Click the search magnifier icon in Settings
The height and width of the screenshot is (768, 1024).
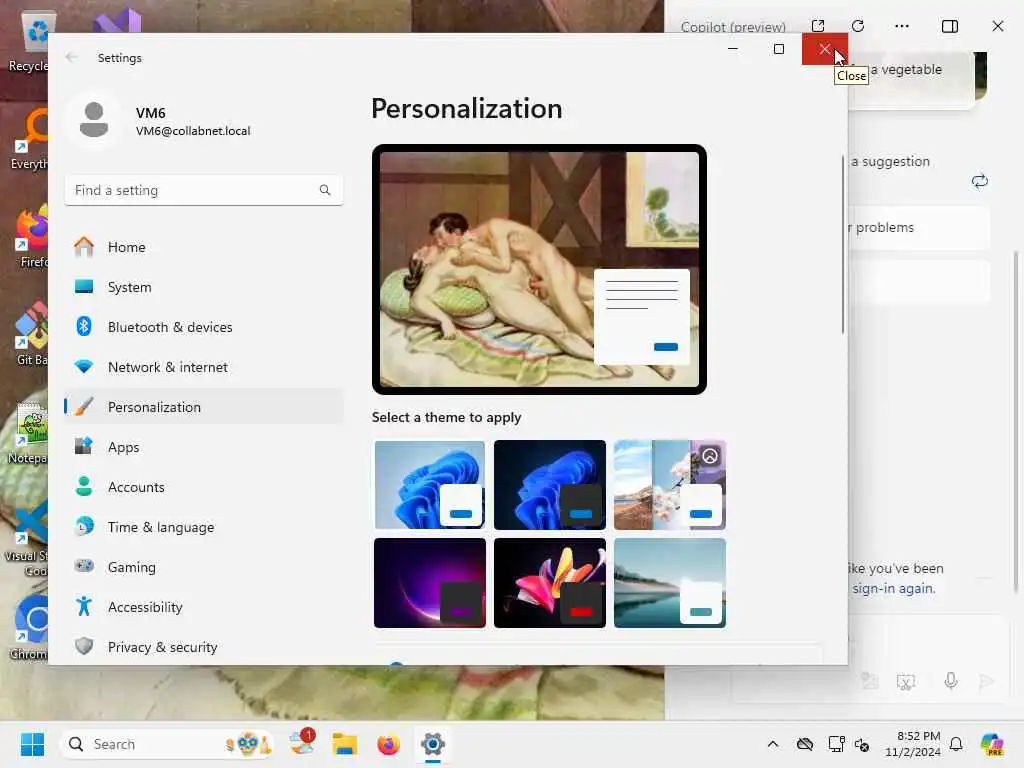click(325, 190)
